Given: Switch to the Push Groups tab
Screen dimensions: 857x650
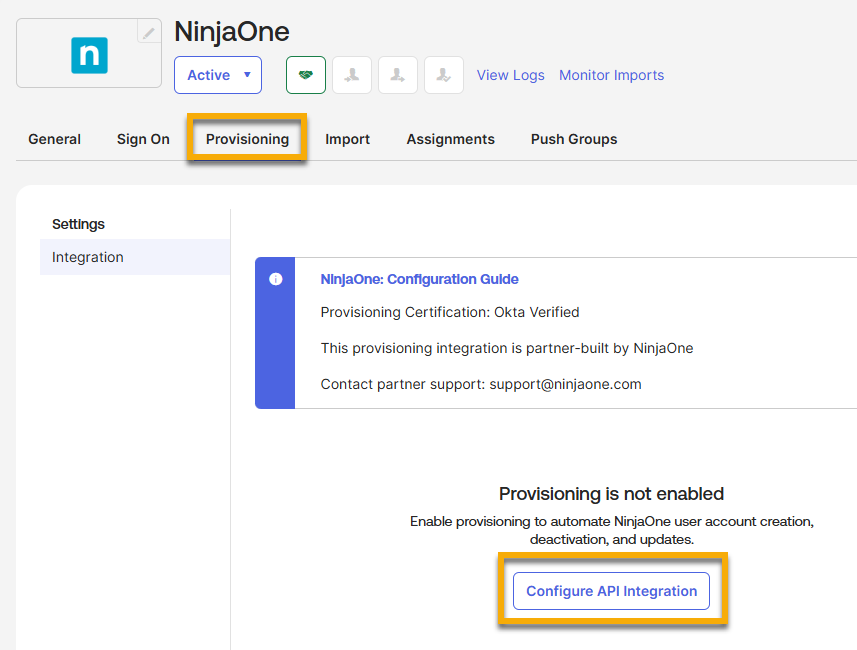Looking at the screenshot, I should (573, 139).
